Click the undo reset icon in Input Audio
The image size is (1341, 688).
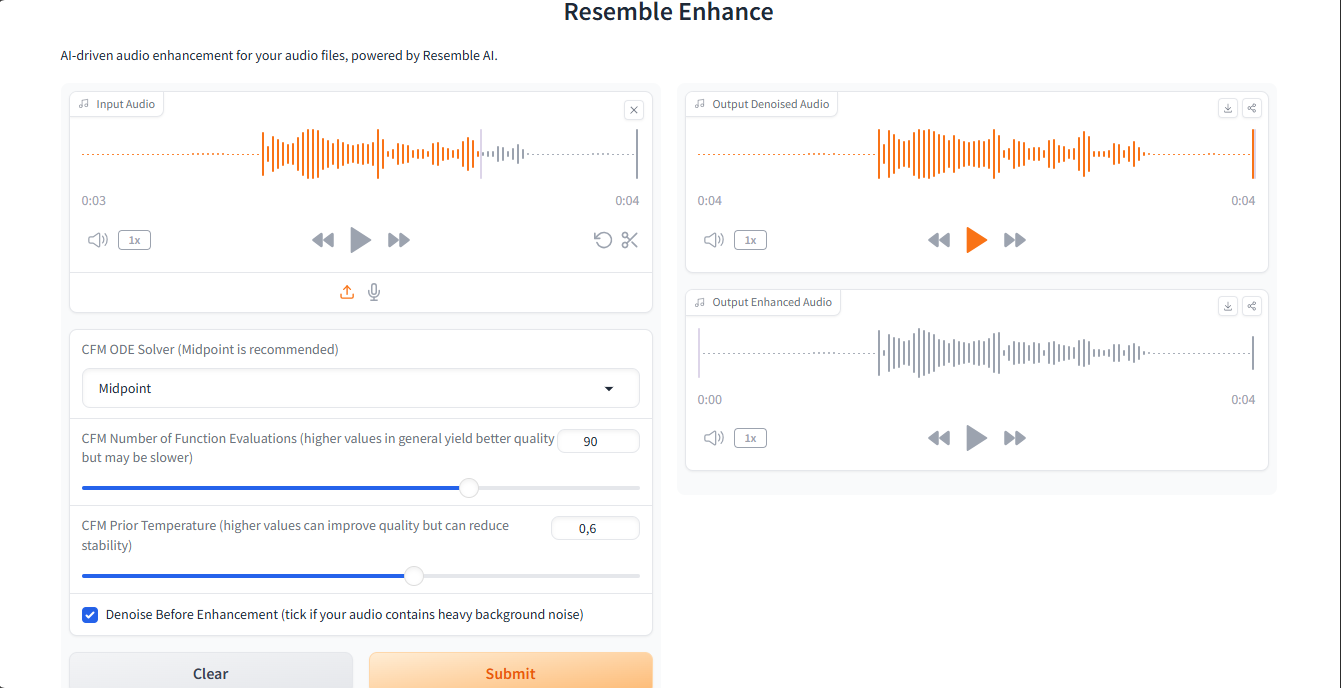coord(602,240)
